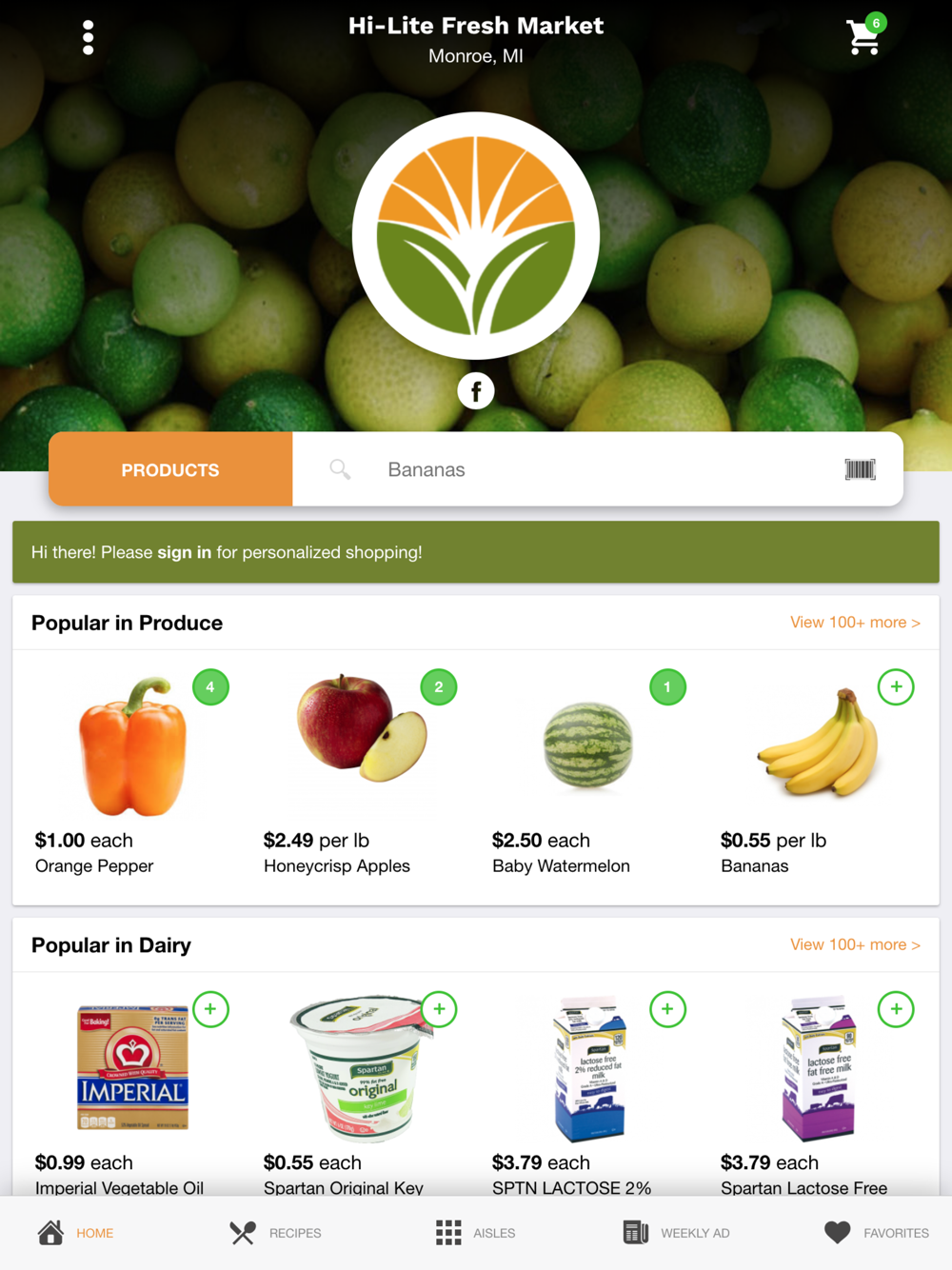Tap the barcode scanner icon
Viewport: 952px width, 1270px height.
click(x=860, y=469)
